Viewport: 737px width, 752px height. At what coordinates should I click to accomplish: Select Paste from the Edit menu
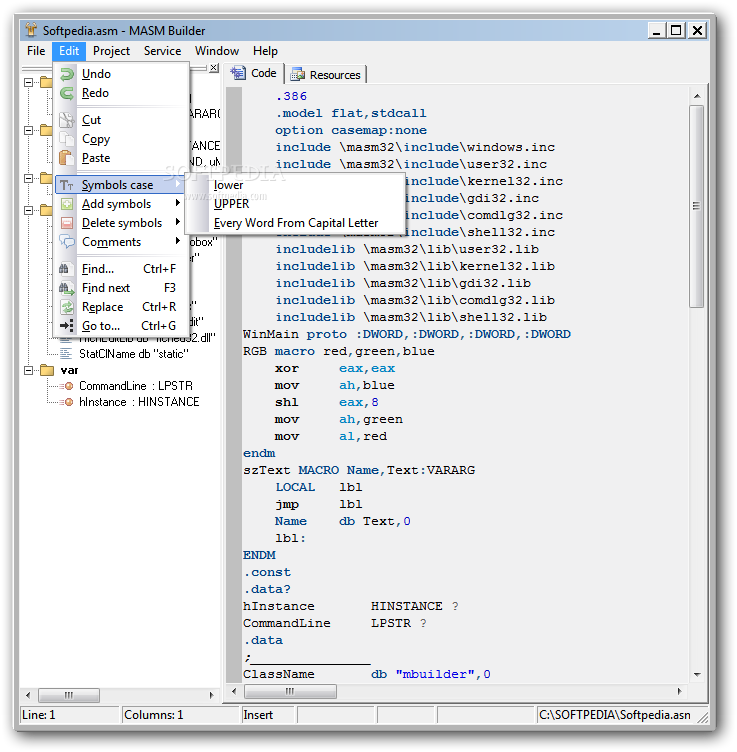point(120,158)
